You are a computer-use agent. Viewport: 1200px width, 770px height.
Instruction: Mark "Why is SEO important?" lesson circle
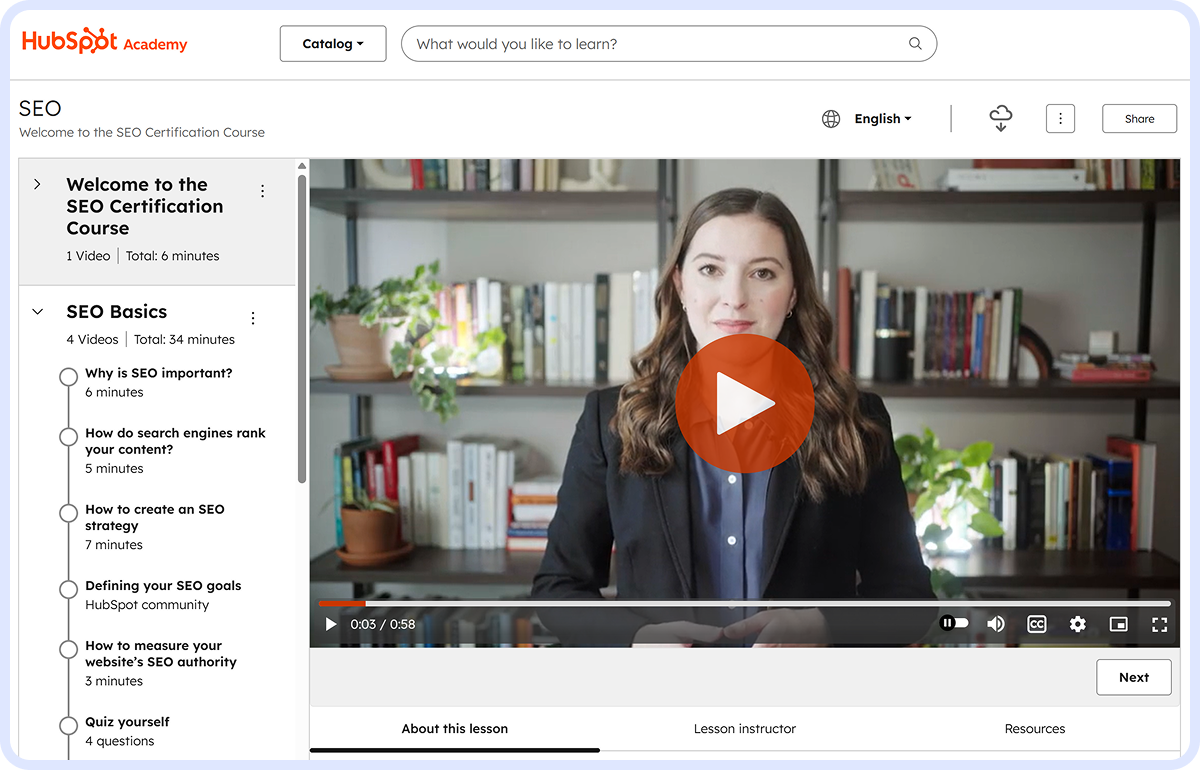click(68, 377)
